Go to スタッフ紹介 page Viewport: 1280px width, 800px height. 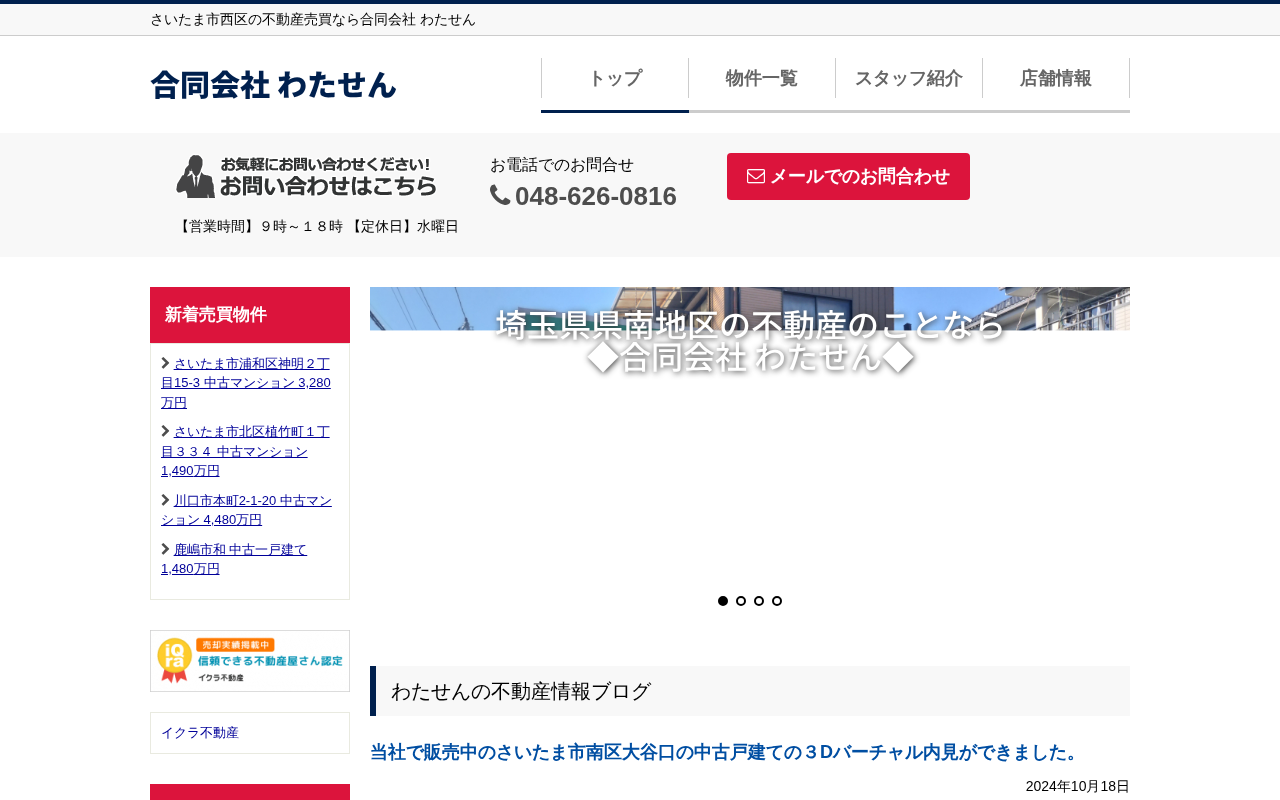[909, 79]
